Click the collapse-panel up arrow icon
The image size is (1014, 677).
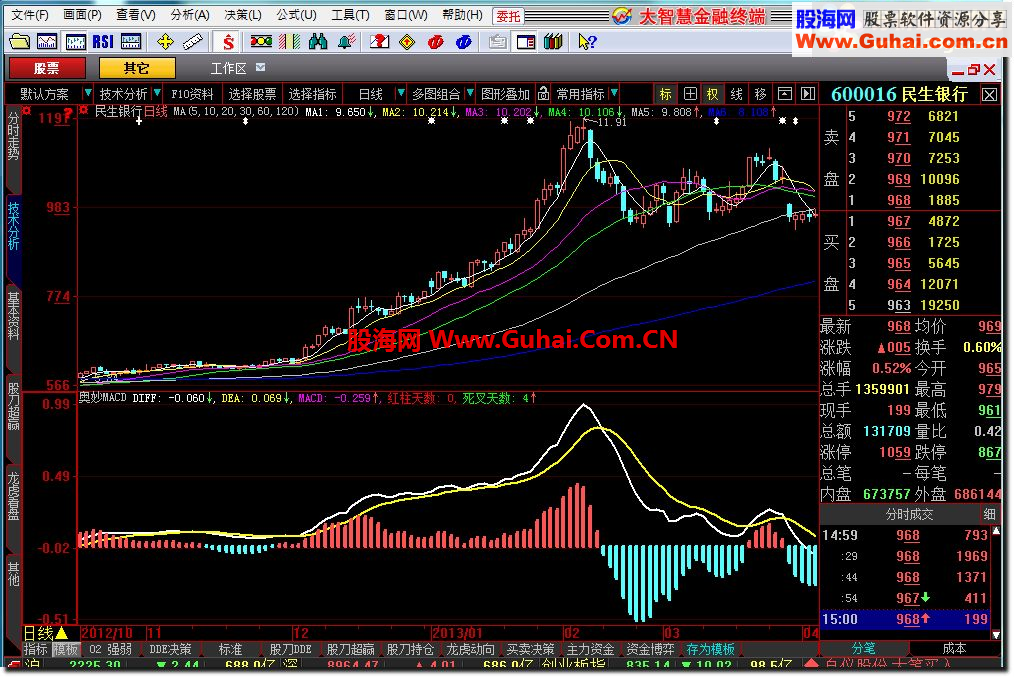click(x=784, y=94)
